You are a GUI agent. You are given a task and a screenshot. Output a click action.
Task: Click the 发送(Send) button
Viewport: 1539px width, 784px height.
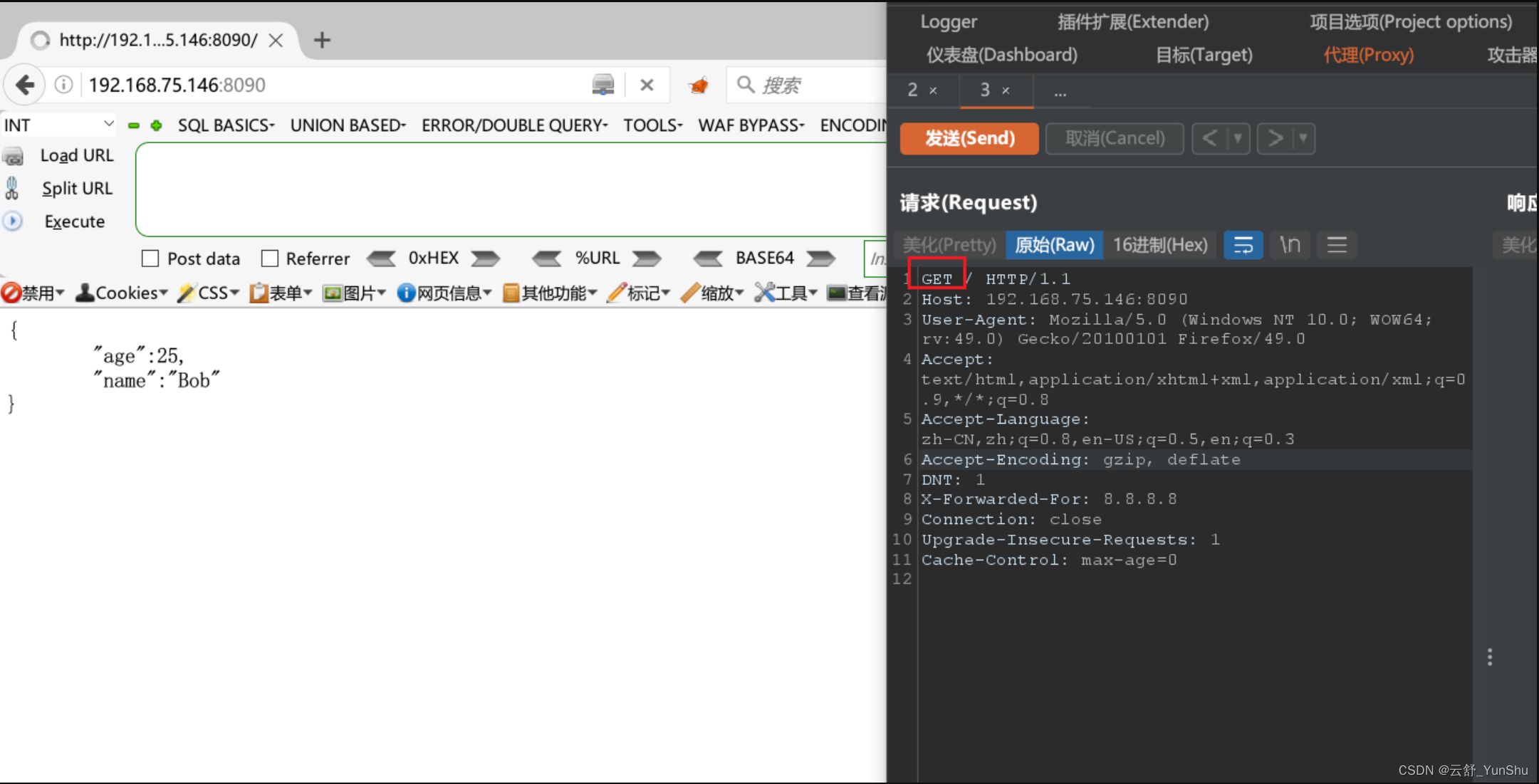pos(969,138)
